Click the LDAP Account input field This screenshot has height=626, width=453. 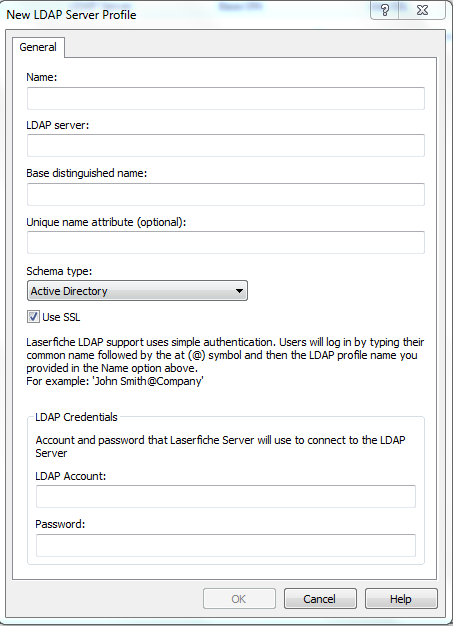(x=226, y=497)
